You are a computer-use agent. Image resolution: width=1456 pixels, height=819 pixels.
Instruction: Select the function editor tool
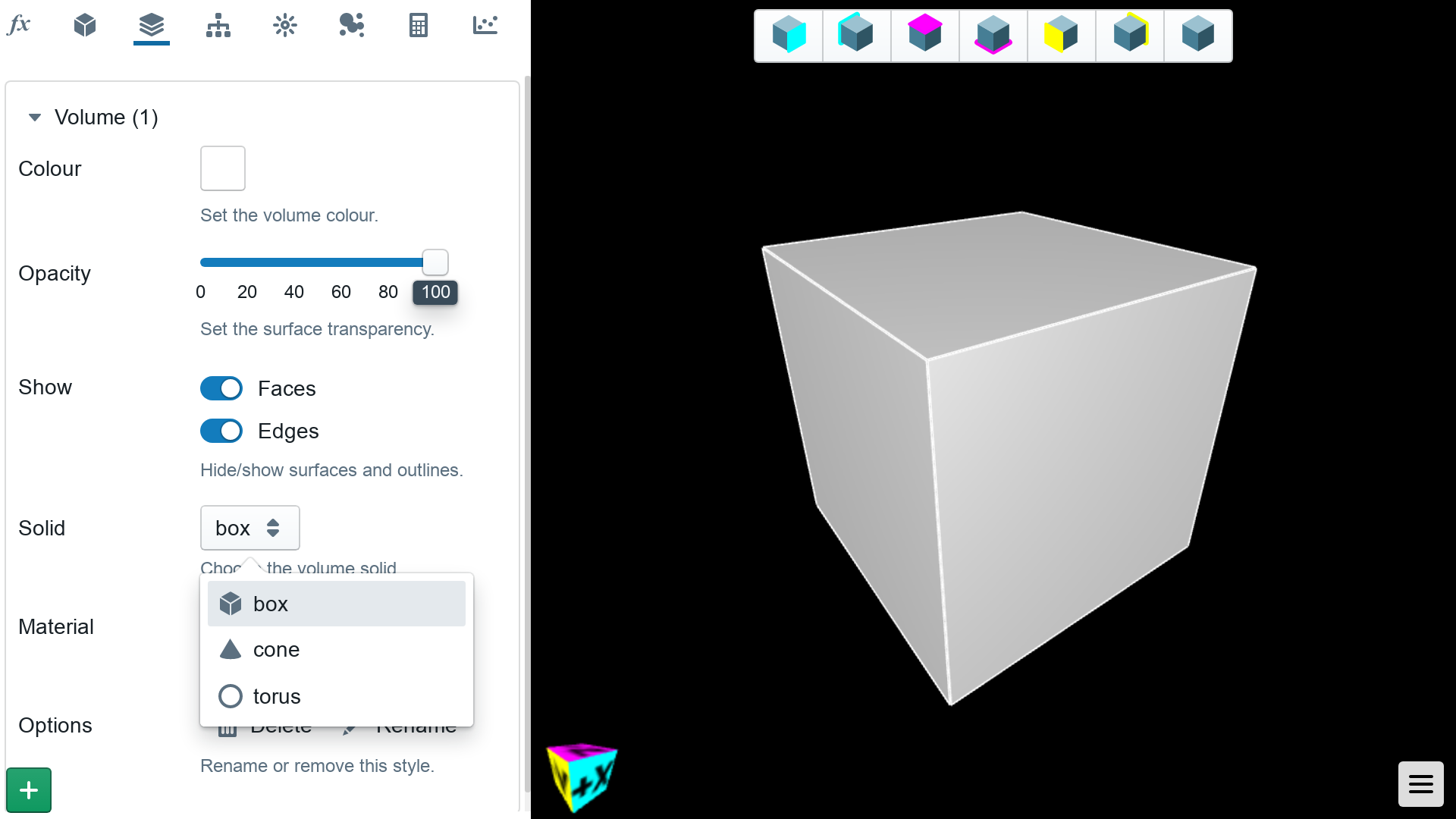19,24
